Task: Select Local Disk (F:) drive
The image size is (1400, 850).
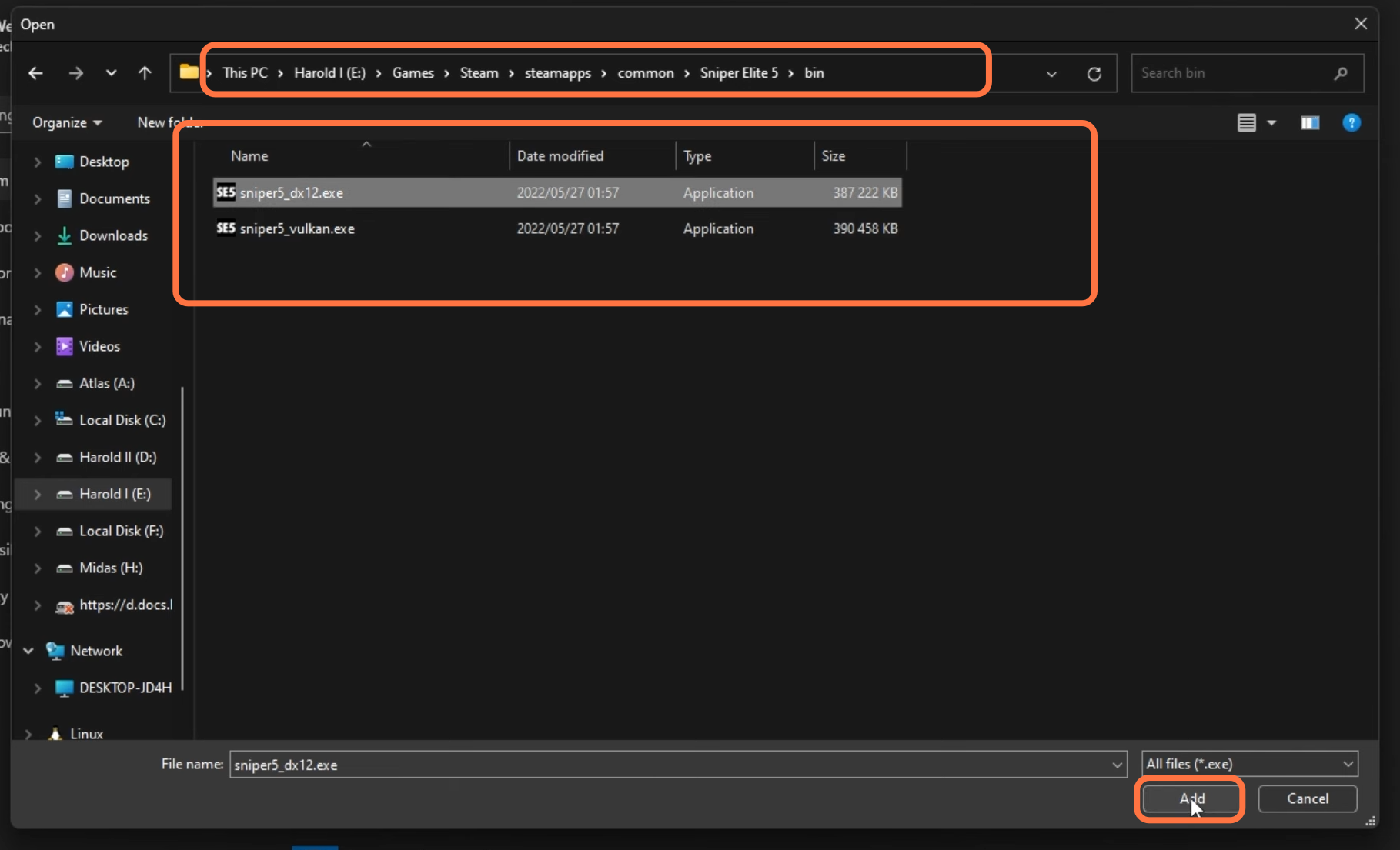Action: pos(121,531)
